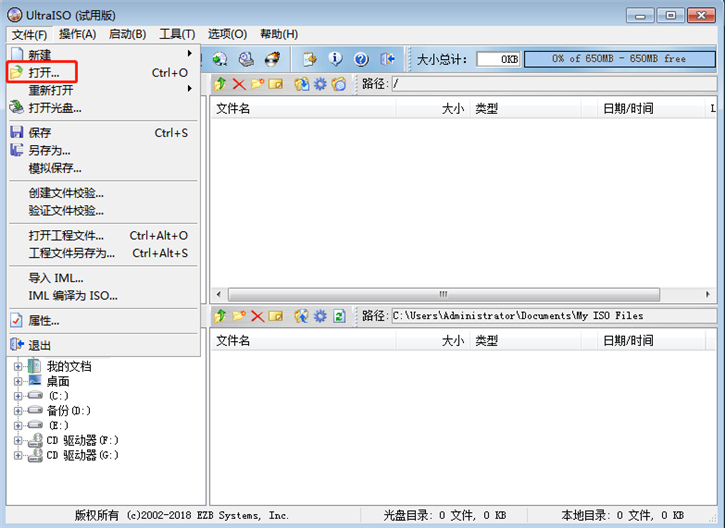Screen dimensions: 725x528
Task: Click the up-folder icon in local pane toolbar
Action: point(220,316)
